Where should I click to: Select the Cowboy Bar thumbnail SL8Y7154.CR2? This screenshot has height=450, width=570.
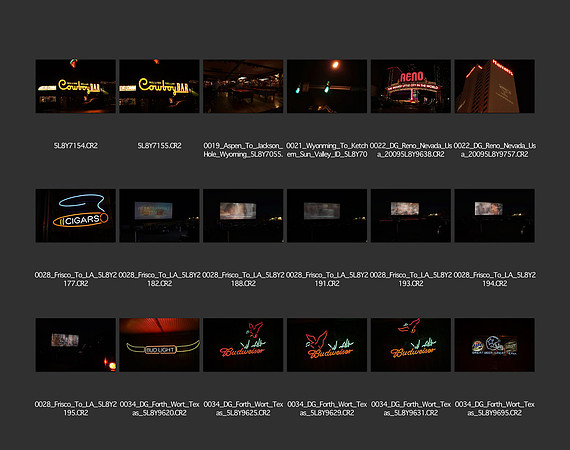pyautogui.click(x=76, y=86)
